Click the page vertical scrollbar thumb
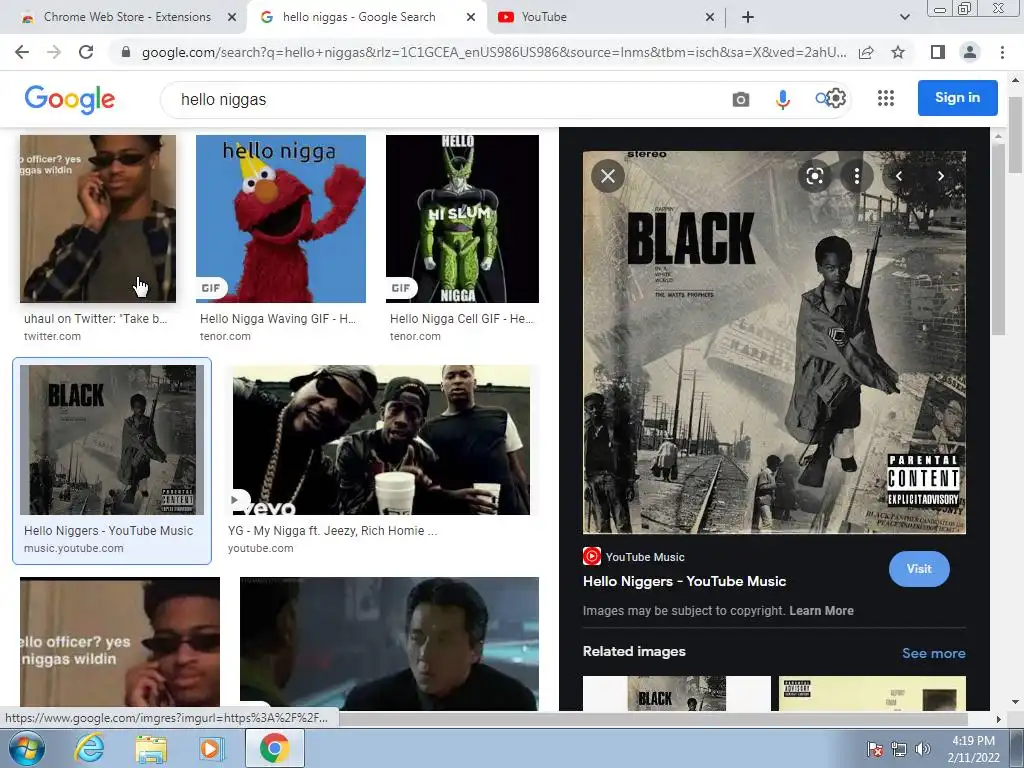Viewport: 1024px width, 768px height. coord(1015,135)
